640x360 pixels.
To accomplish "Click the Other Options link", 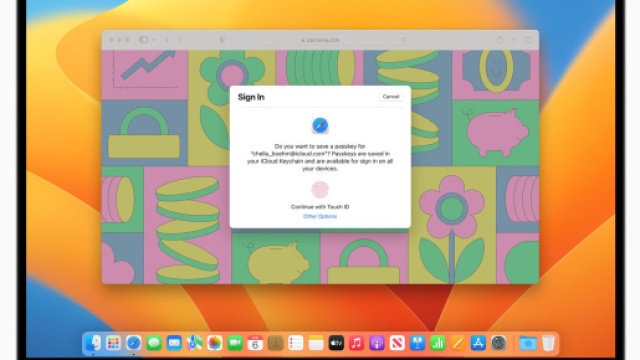I will pos(320,216).
